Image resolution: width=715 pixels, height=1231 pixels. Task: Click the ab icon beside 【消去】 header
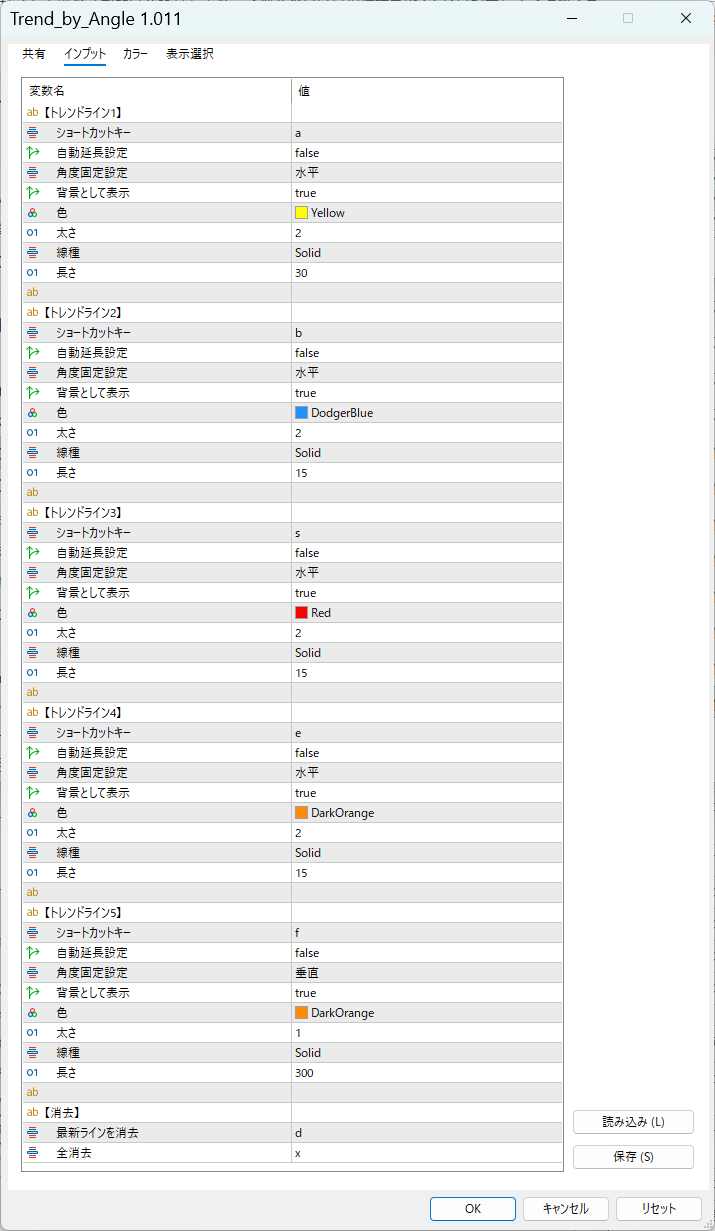[32, 1113]
